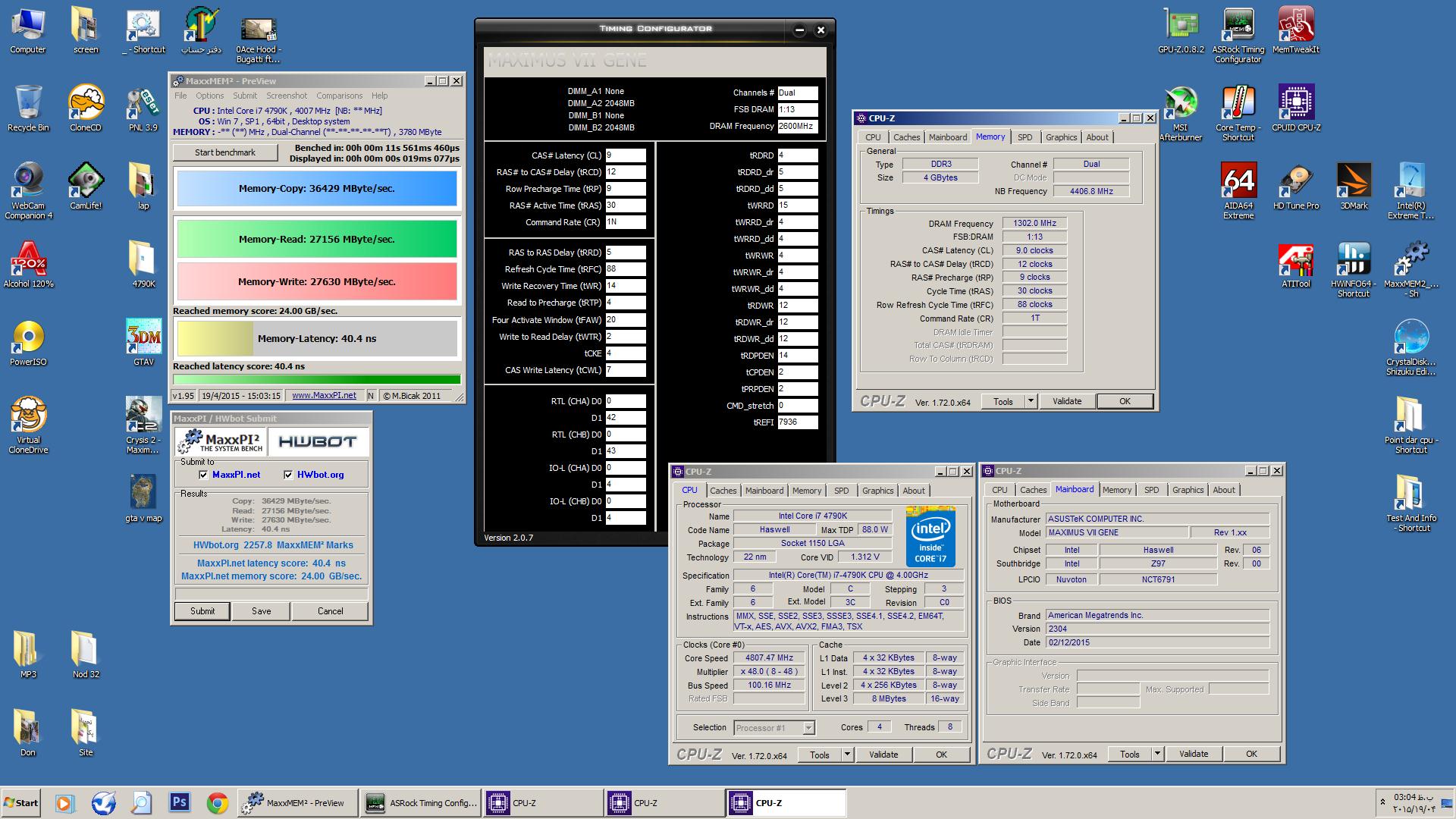Open Tools dropdown arrow in CPU-Z Mainboard window
Image resolution: width=1456 pixels, height=819 pixels.
coord(1157,754)
